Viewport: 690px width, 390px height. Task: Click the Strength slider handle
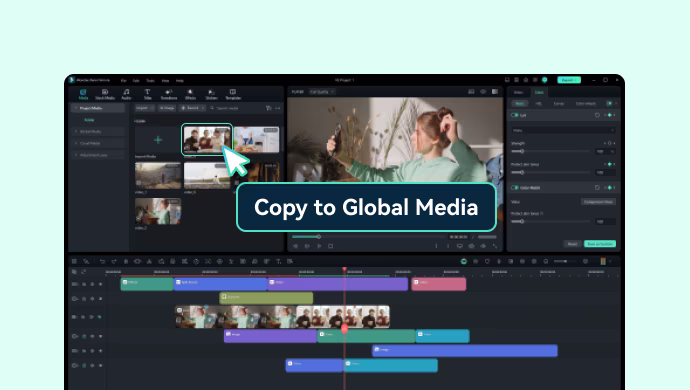[522, 151]
